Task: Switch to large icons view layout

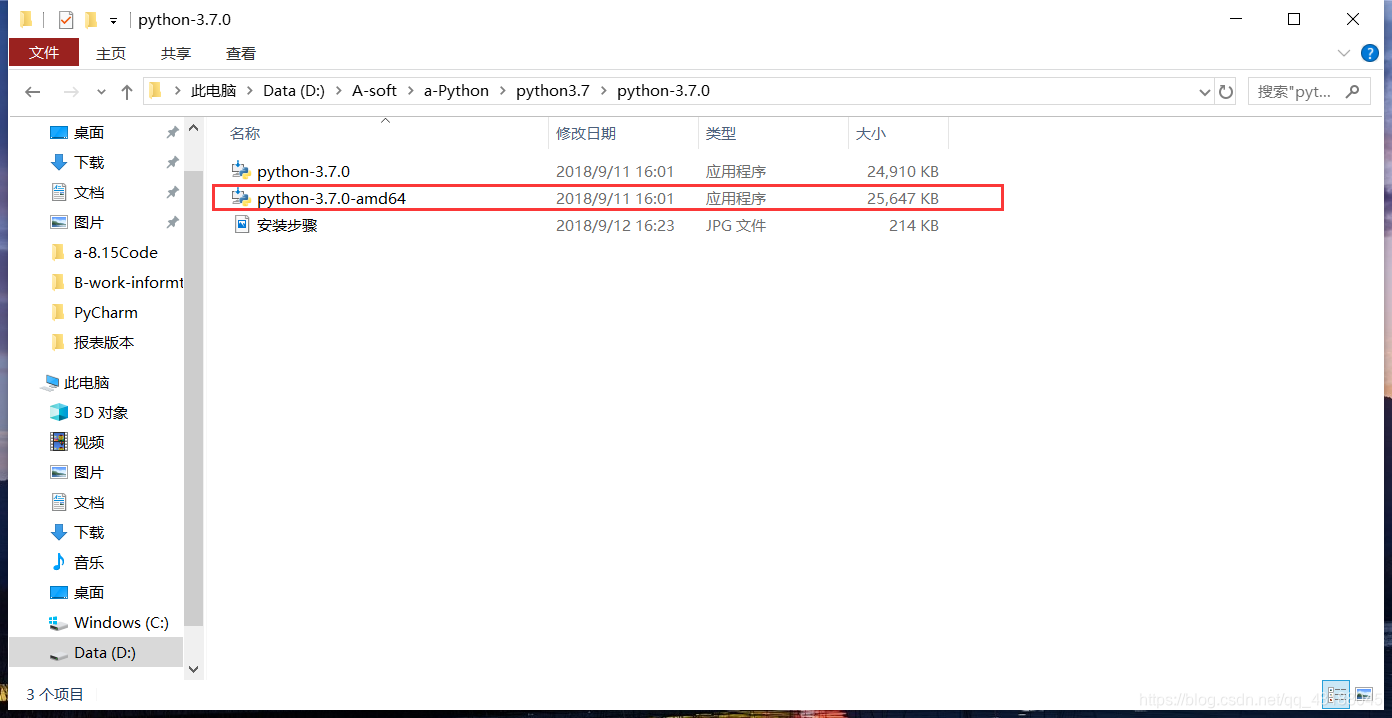Action: [1364, 693]
